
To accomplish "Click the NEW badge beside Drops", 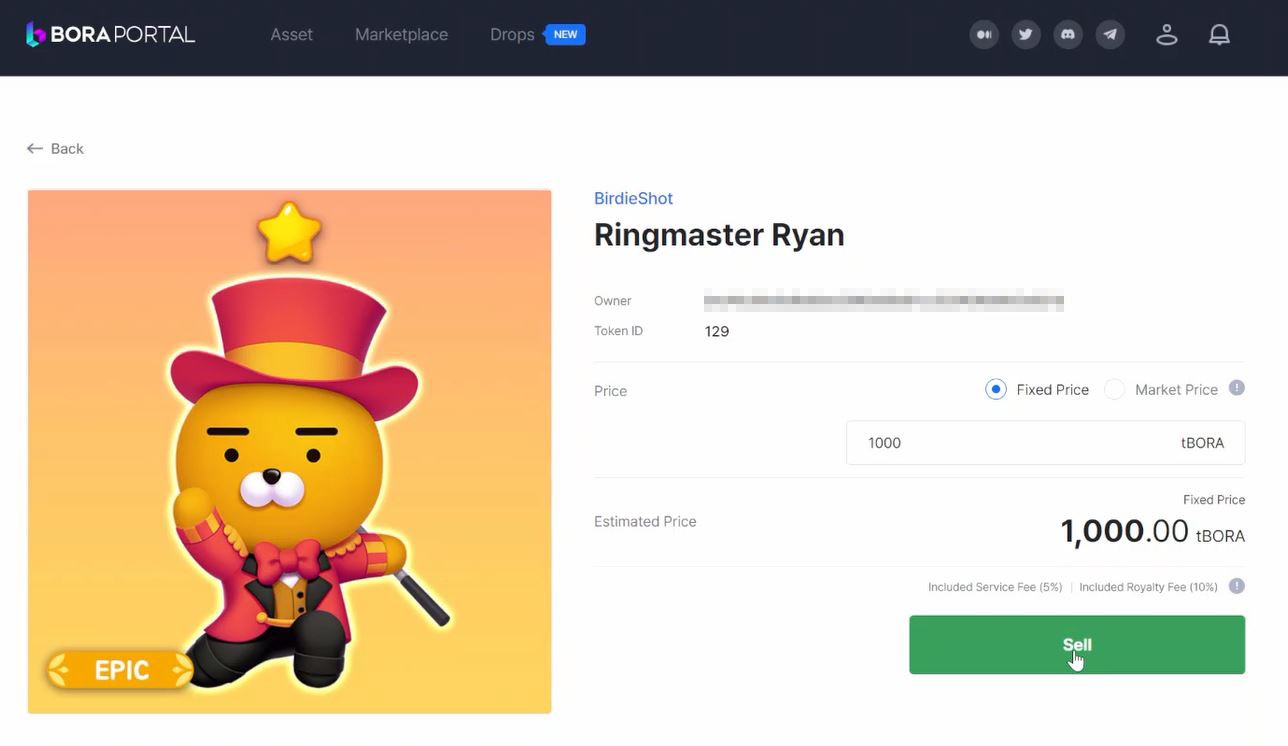I will coord(564,34).
